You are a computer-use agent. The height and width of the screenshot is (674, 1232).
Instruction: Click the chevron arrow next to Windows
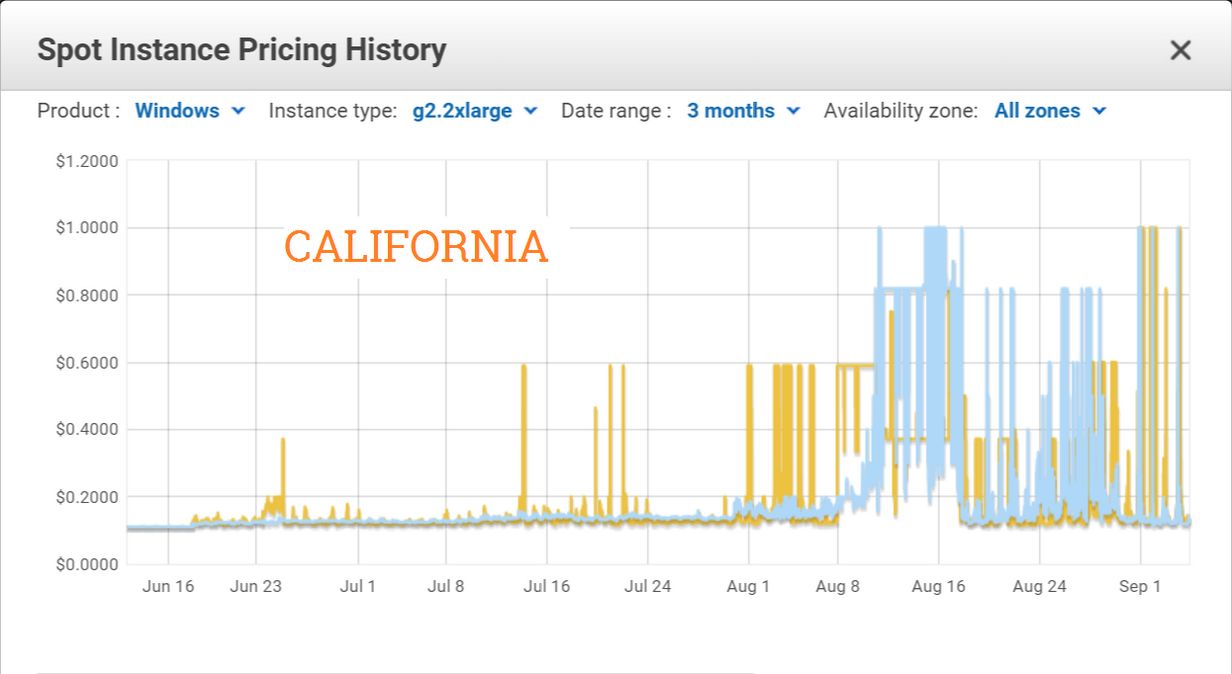click(x=238, y=111)
